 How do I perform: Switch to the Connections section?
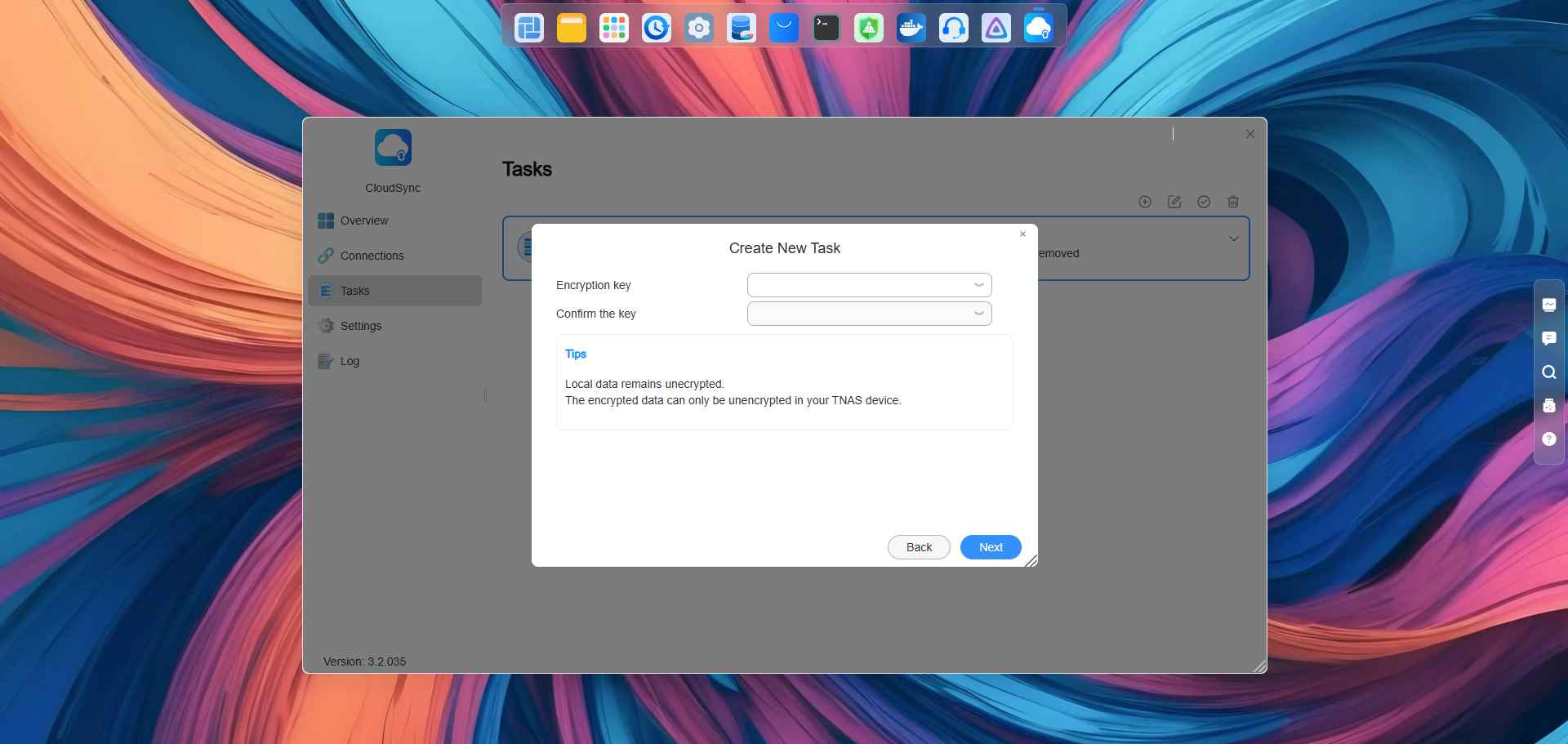tap(371, 255)
